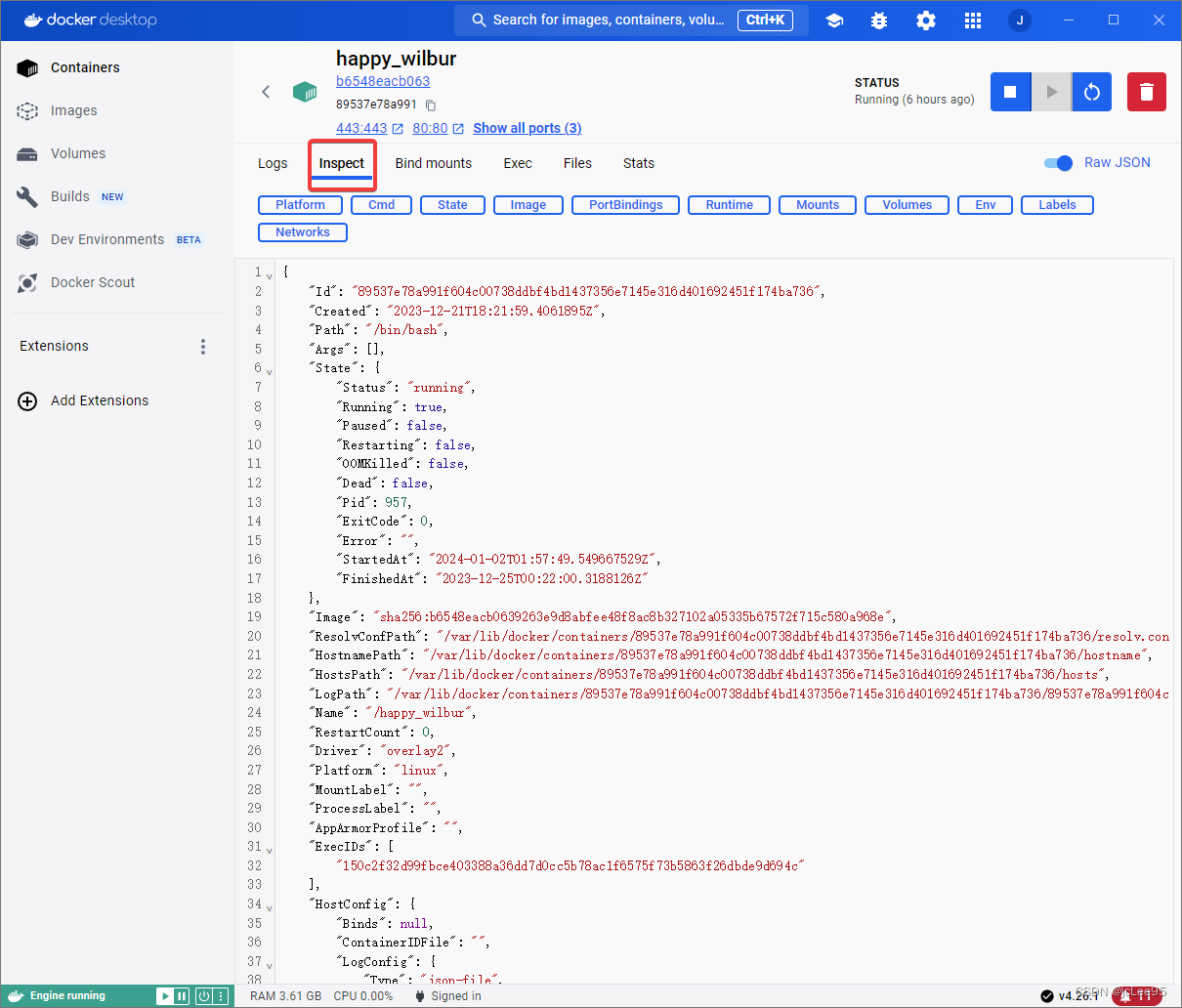Click CPU 0.00% status text
Image resolution: width=1182 pixels, height=1008 pixels.
pyautogui.click(x=363, y=996)
